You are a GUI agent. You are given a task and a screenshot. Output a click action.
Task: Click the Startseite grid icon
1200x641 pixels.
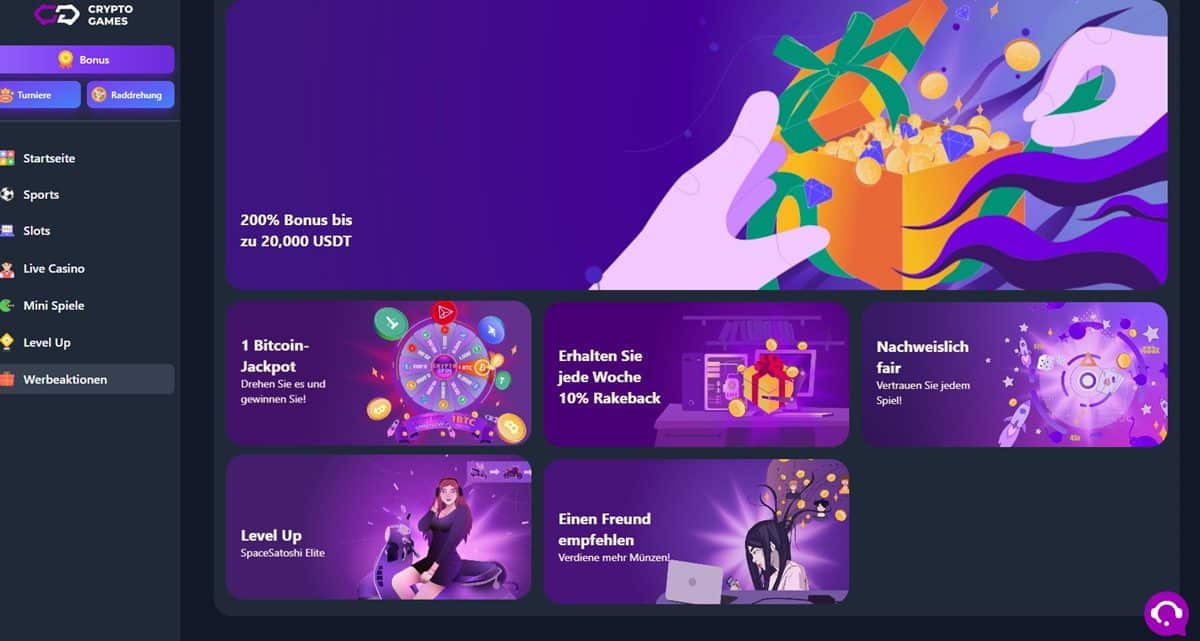click(7, 158)
